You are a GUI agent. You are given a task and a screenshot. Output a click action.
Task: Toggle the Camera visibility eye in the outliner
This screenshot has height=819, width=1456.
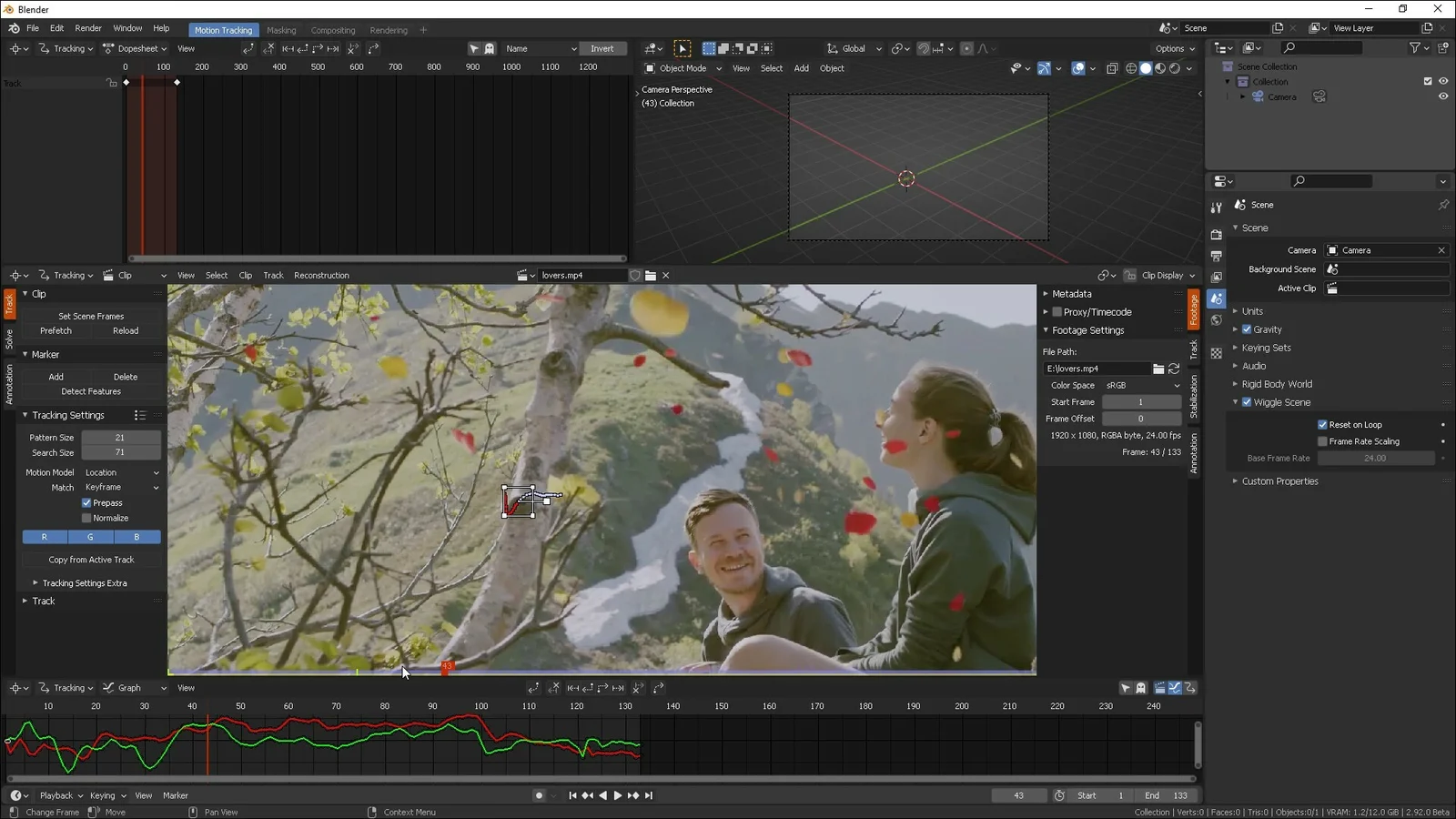[x=1443, y=96]
